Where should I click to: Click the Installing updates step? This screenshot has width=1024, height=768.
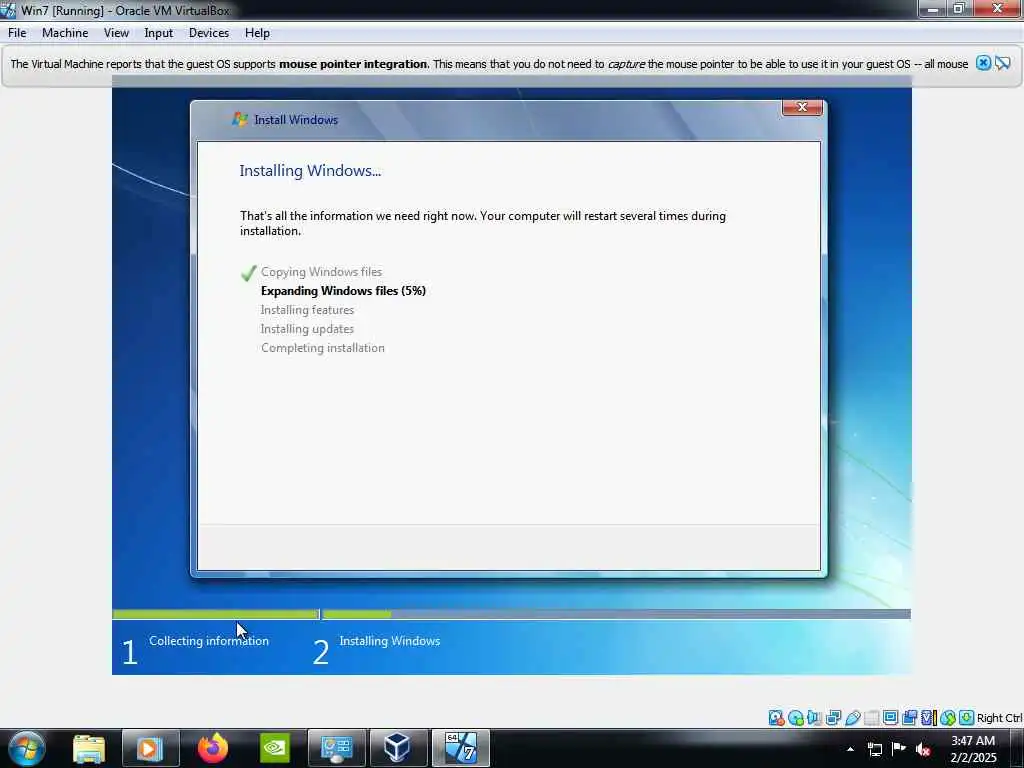click(x=307, y=328)
